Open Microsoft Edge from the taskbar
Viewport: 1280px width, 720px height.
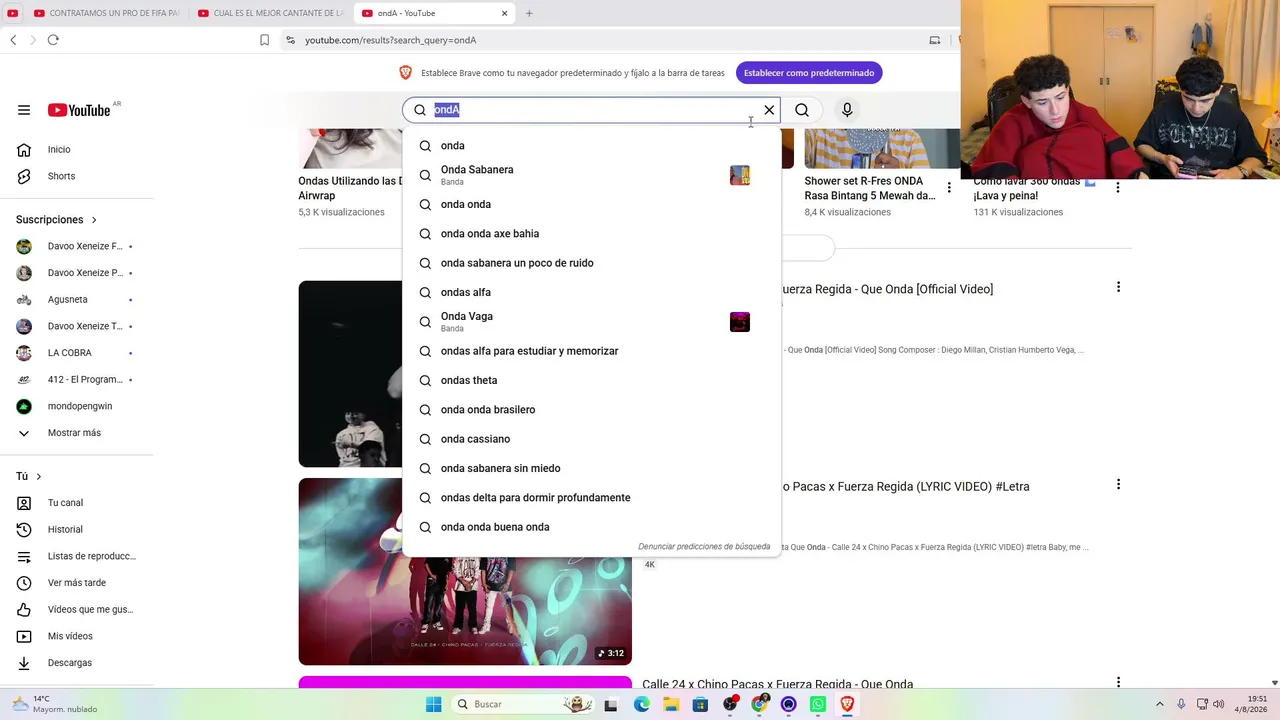click(x=641, y=704)
